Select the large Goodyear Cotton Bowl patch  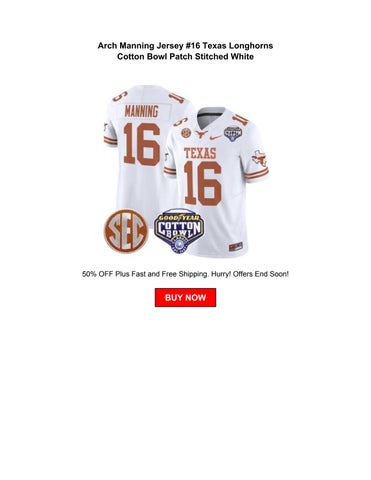pos(178,231)
